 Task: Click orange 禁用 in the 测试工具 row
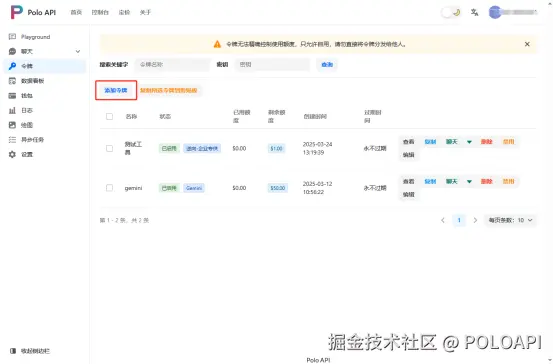(x=508, y=142)
